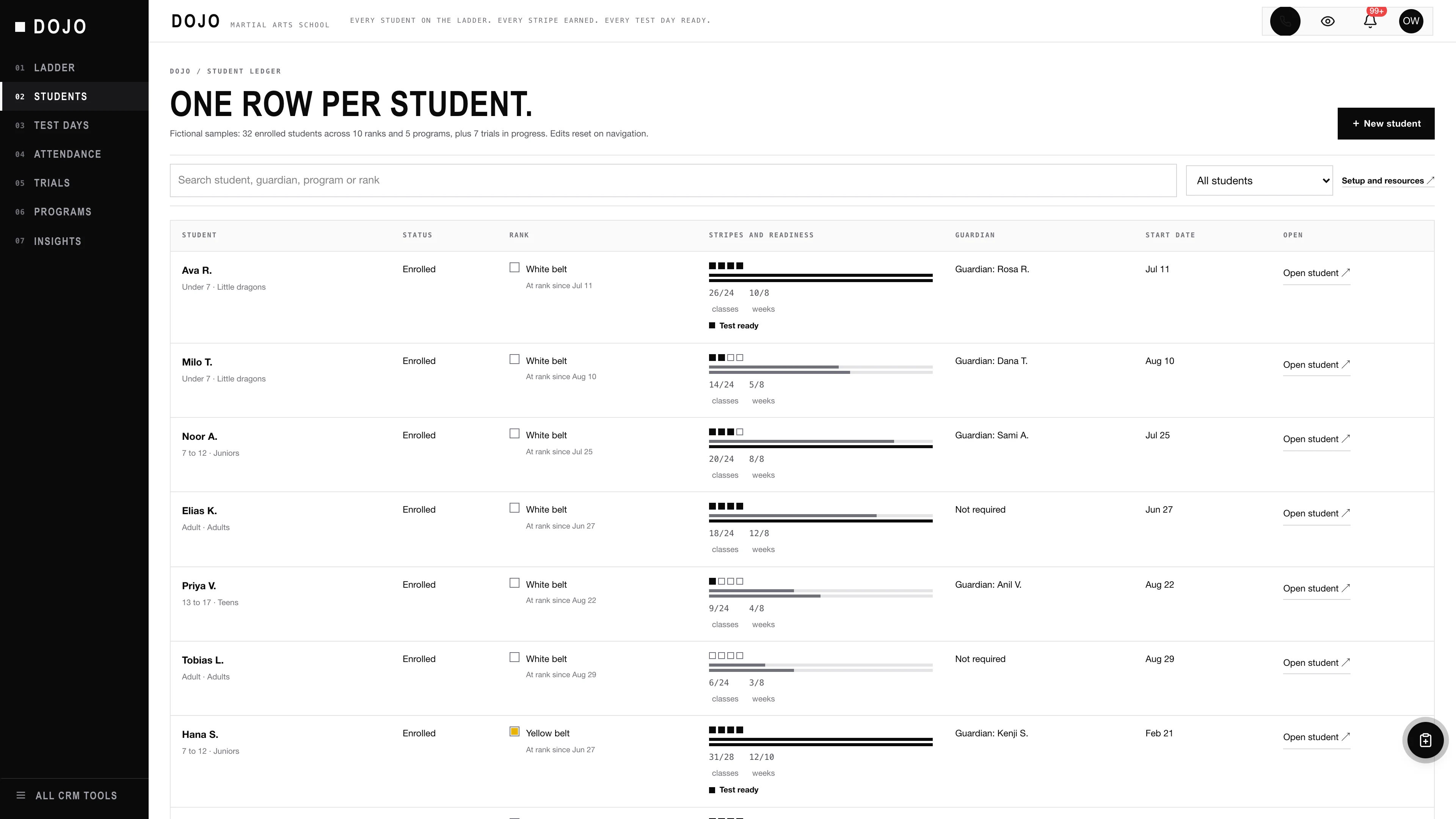Image resolution: width=1456 pixels, height=819 pixels.
Task: Click Test ready label for Ava R.
Action: tap(734, 326)
